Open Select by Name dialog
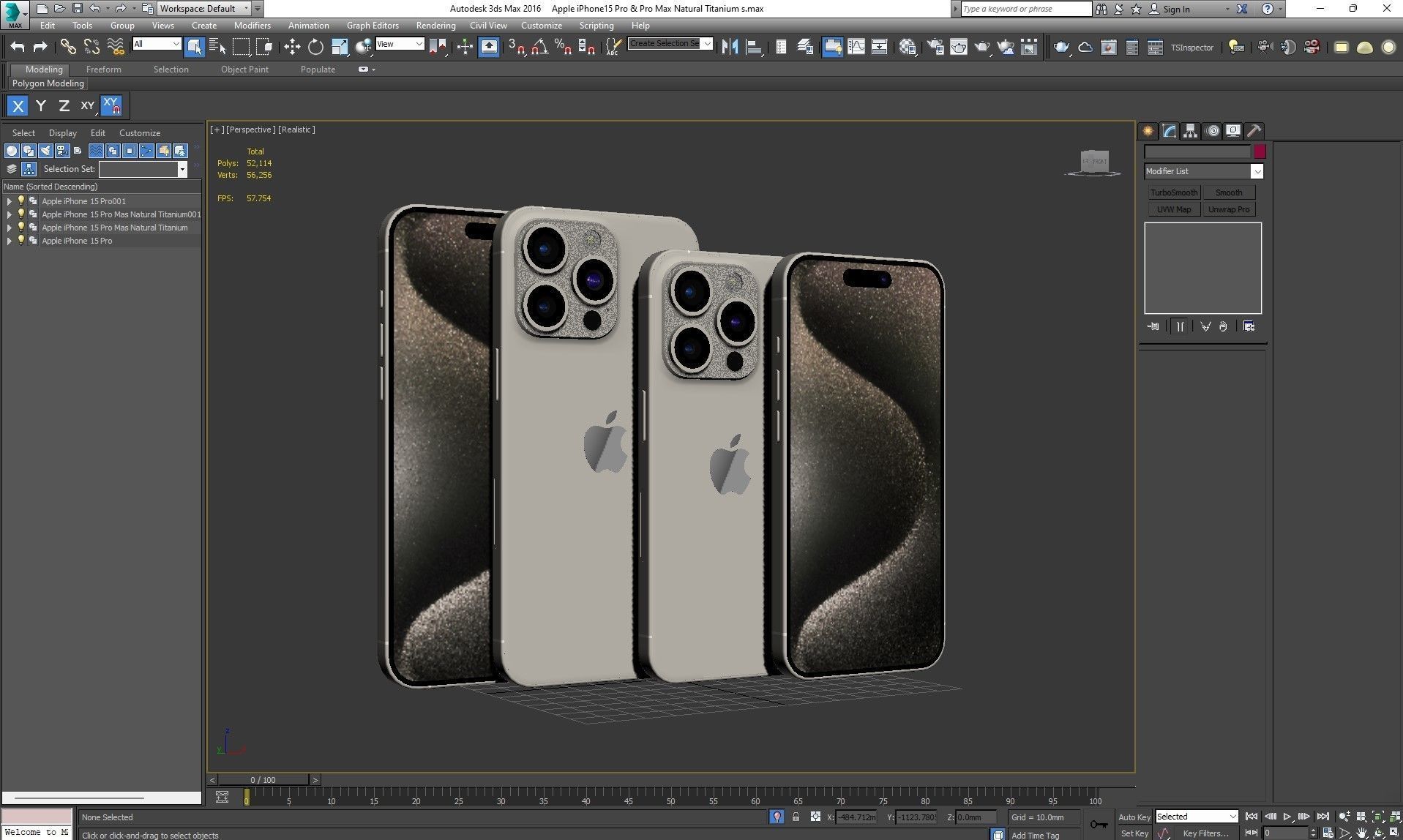 click(x=217, y=47)
